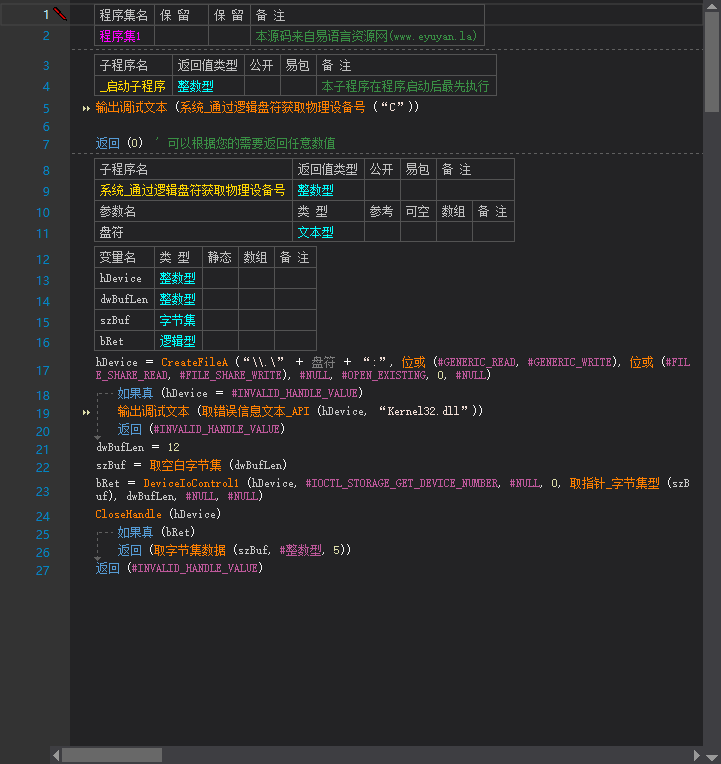This screenshot has height=764, width=721.
Task: Click the 数组 cell for bRet variable
Action: point(256,341)
